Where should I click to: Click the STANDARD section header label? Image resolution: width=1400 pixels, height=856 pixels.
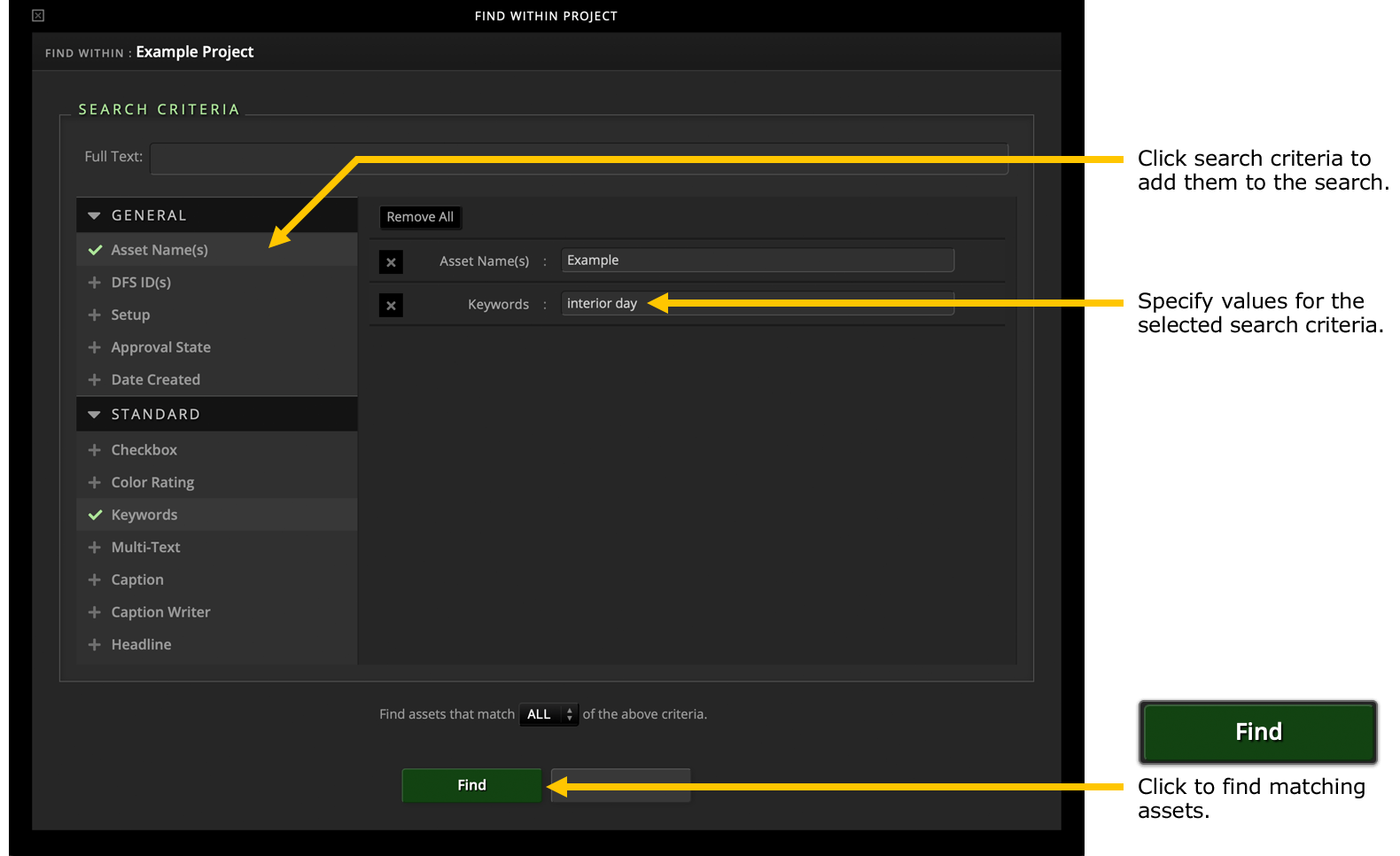155,414
